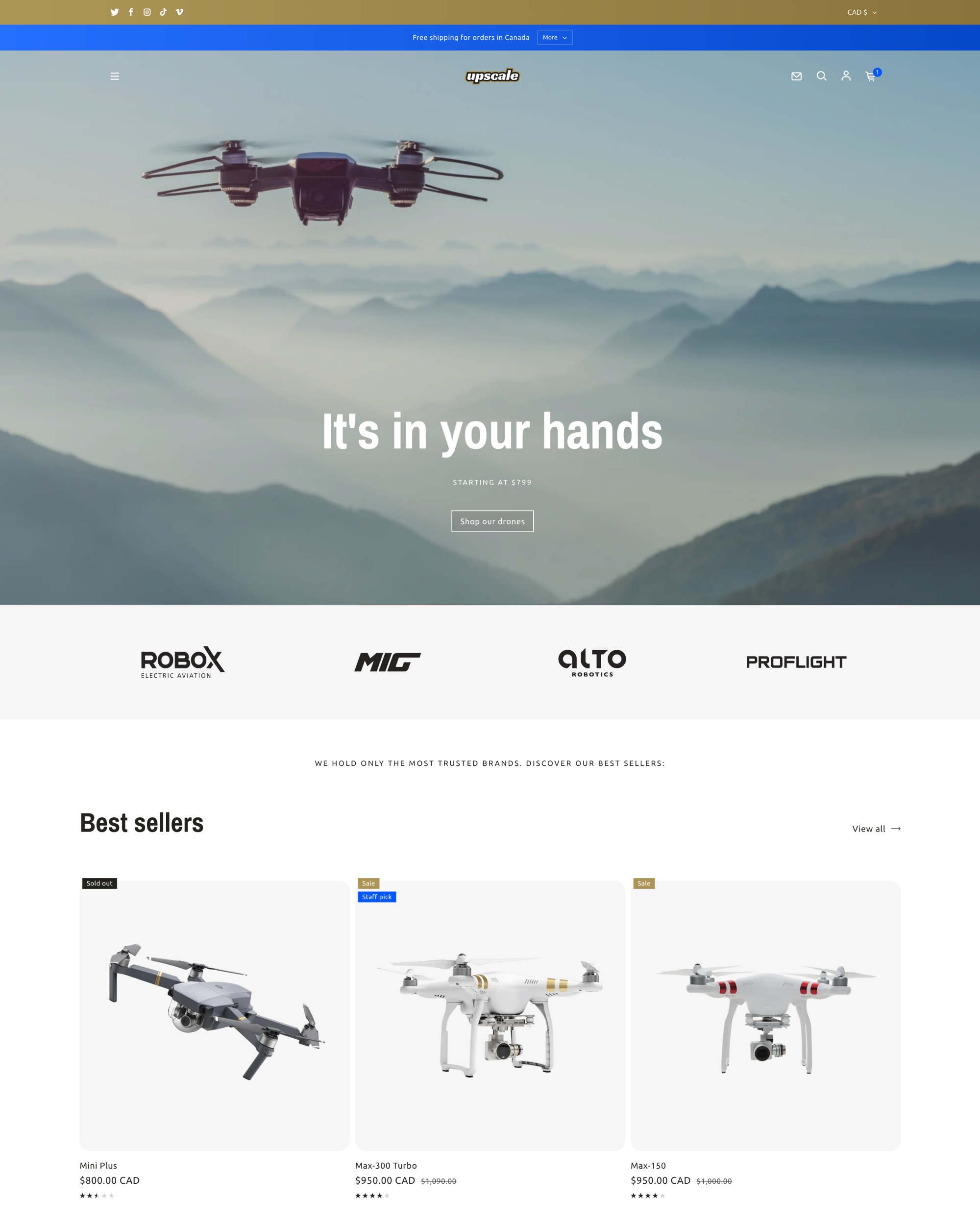Screen dimensions: 980x1223
Task: Click the Upscale logo to go home
Action: click(490, 75)
